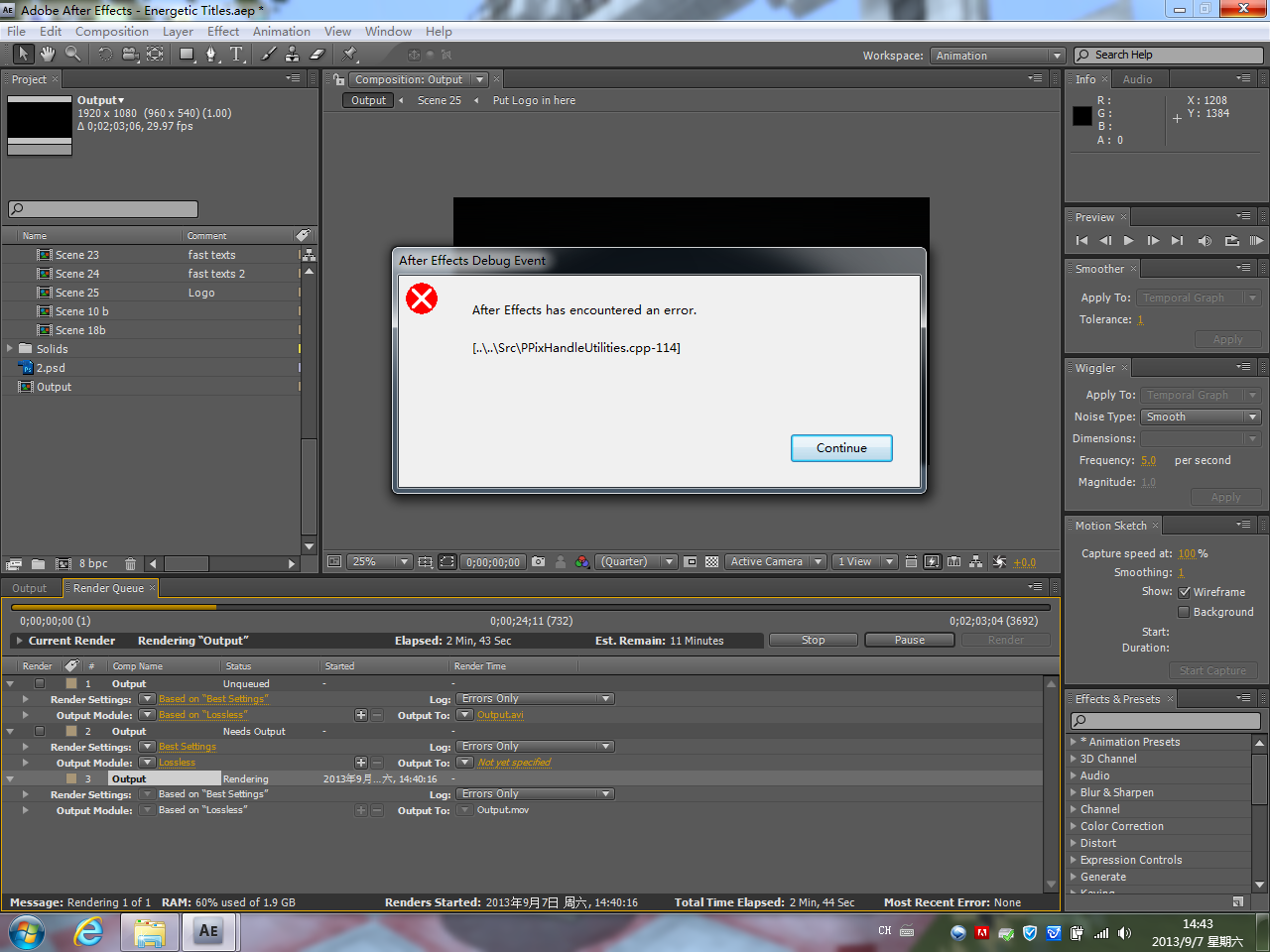
Task: Pause the current render
Action: click(x=910, y=640)
